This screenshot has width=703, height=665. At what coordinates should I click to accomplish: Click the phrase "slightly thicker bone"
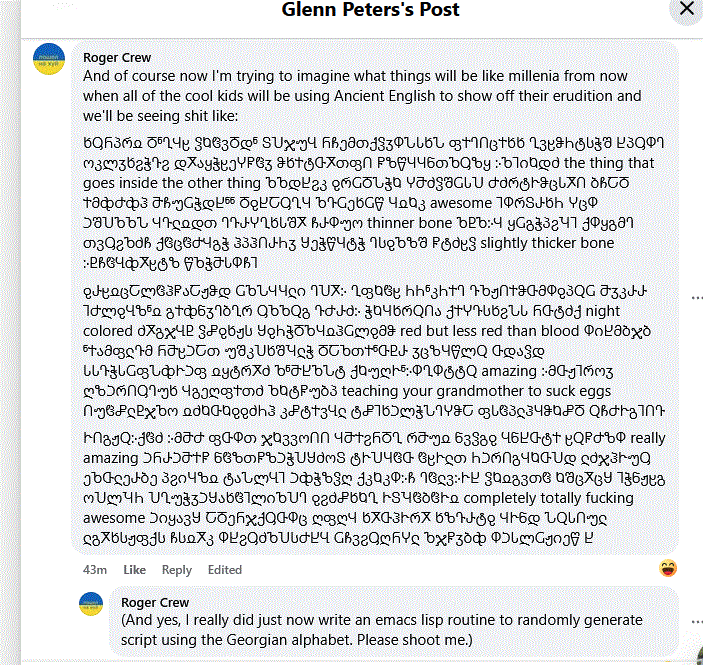pos(505,243)
